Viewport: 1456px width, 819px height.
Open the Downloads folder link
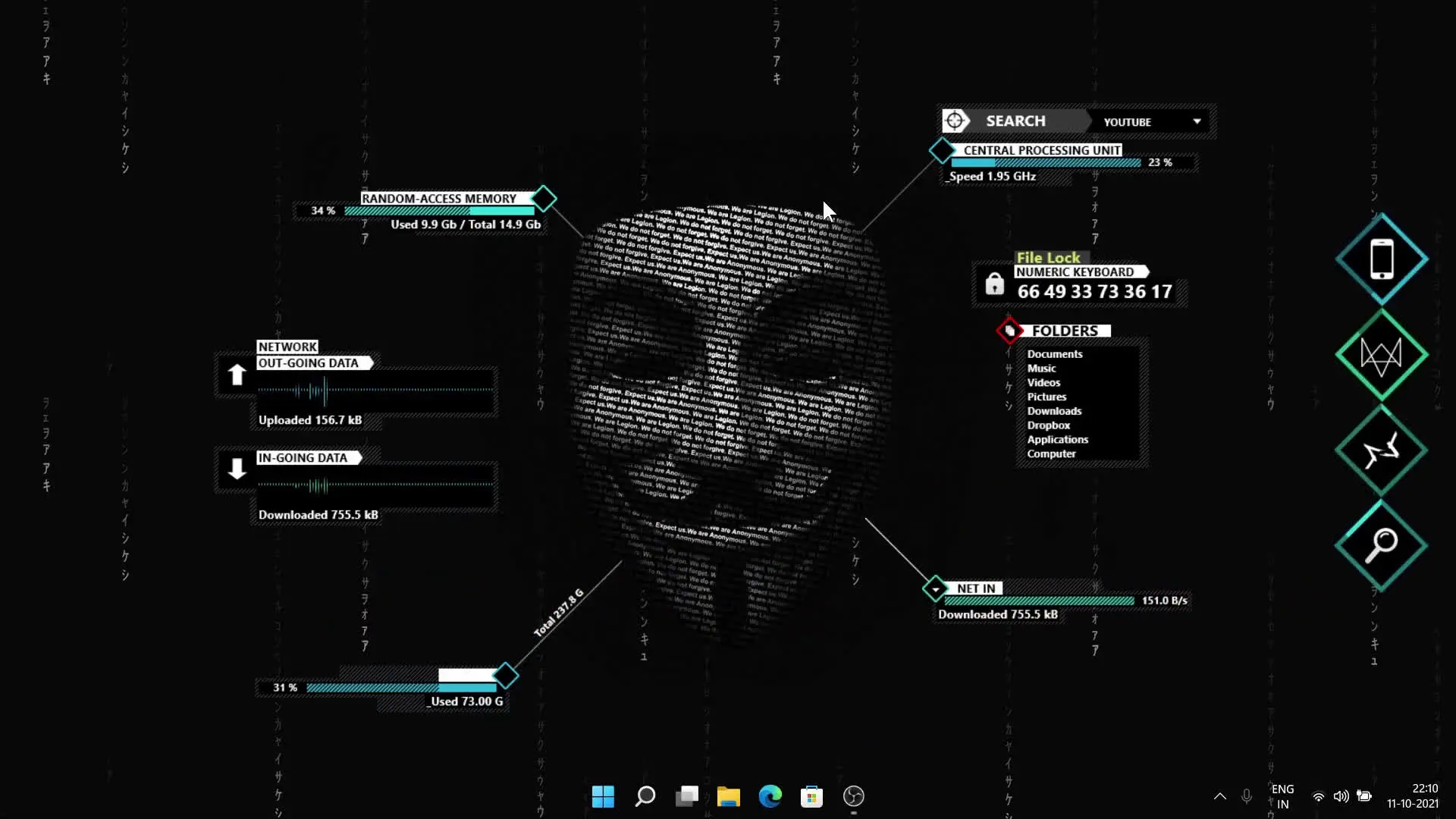click(x=1054, y=411)
